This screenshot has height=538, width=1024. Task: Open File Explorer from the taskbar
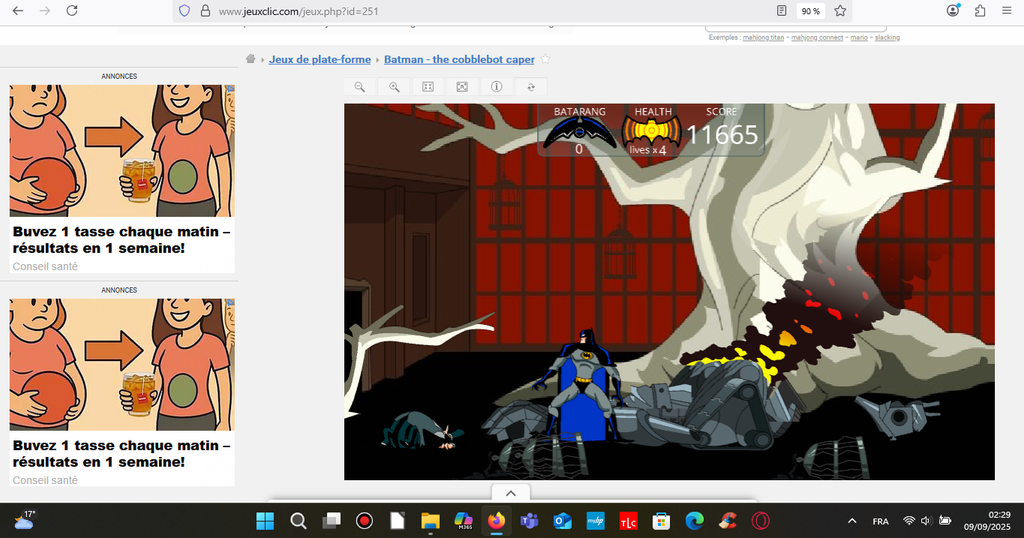point(430,521)
